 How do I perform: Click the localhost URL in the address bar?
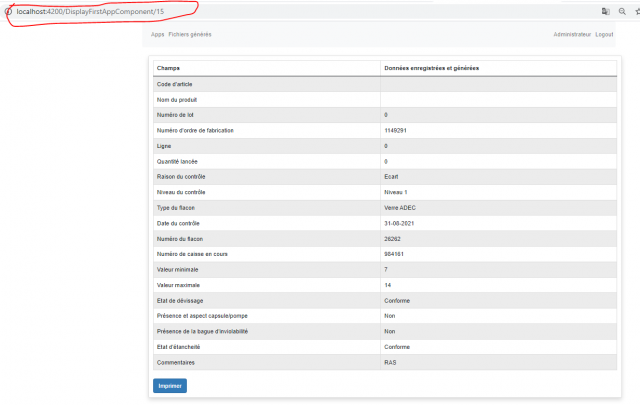coord(90,10)
